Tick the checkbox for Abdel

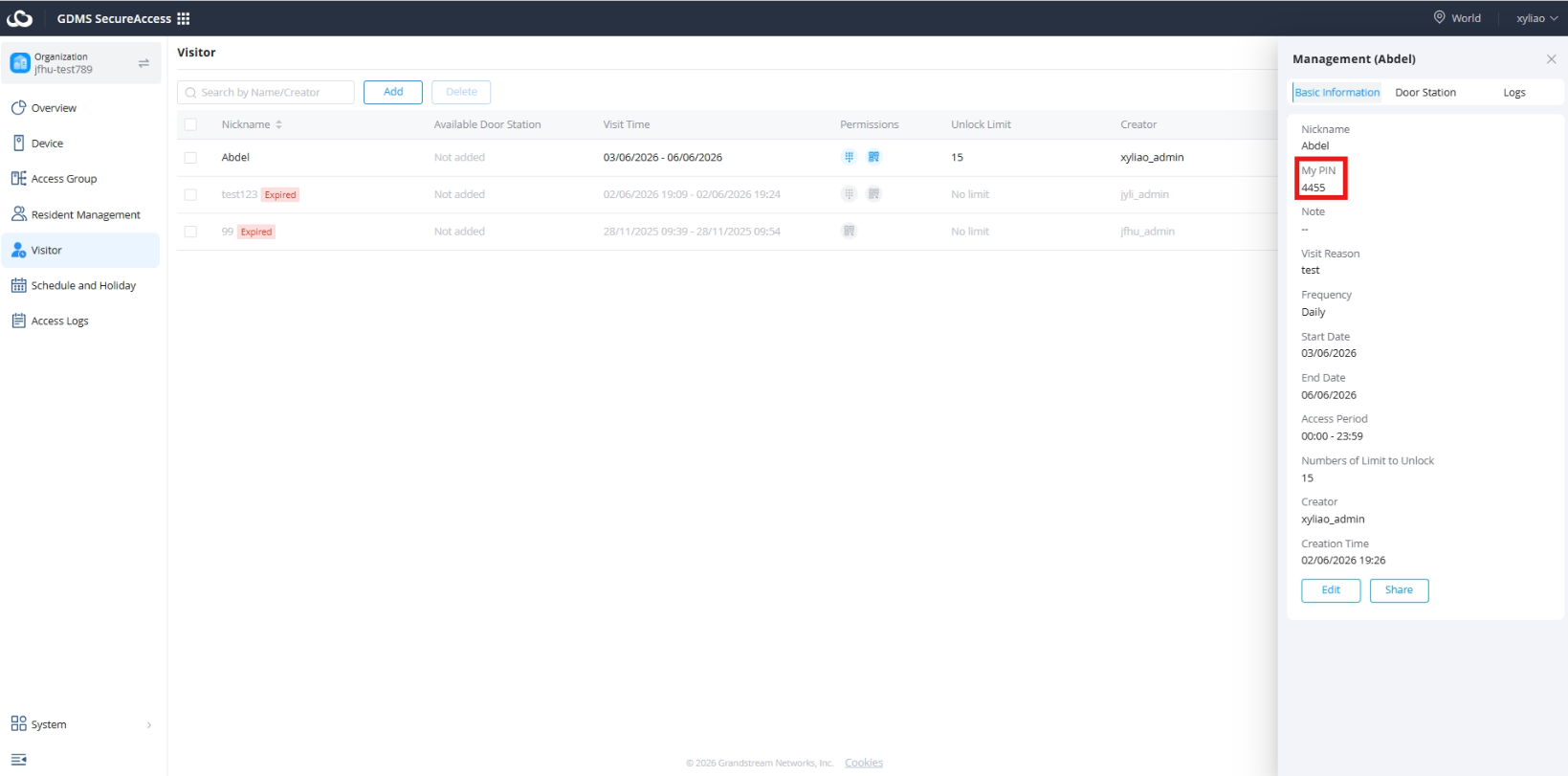(x=190, y=158)
